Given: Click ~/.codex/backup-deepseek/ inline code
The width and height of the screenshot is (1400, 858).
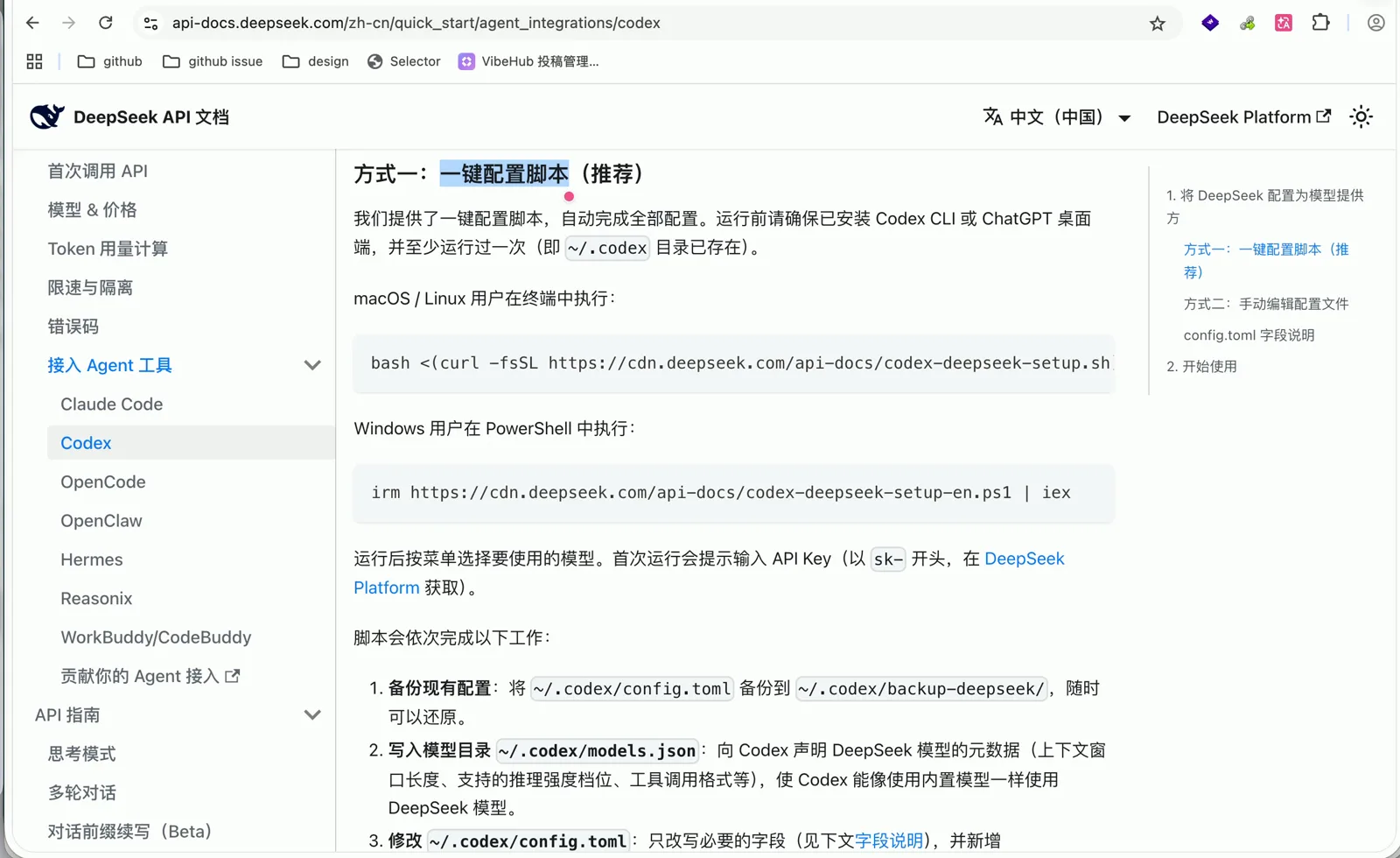Looking at the screenshot, I should pos(920,689).
